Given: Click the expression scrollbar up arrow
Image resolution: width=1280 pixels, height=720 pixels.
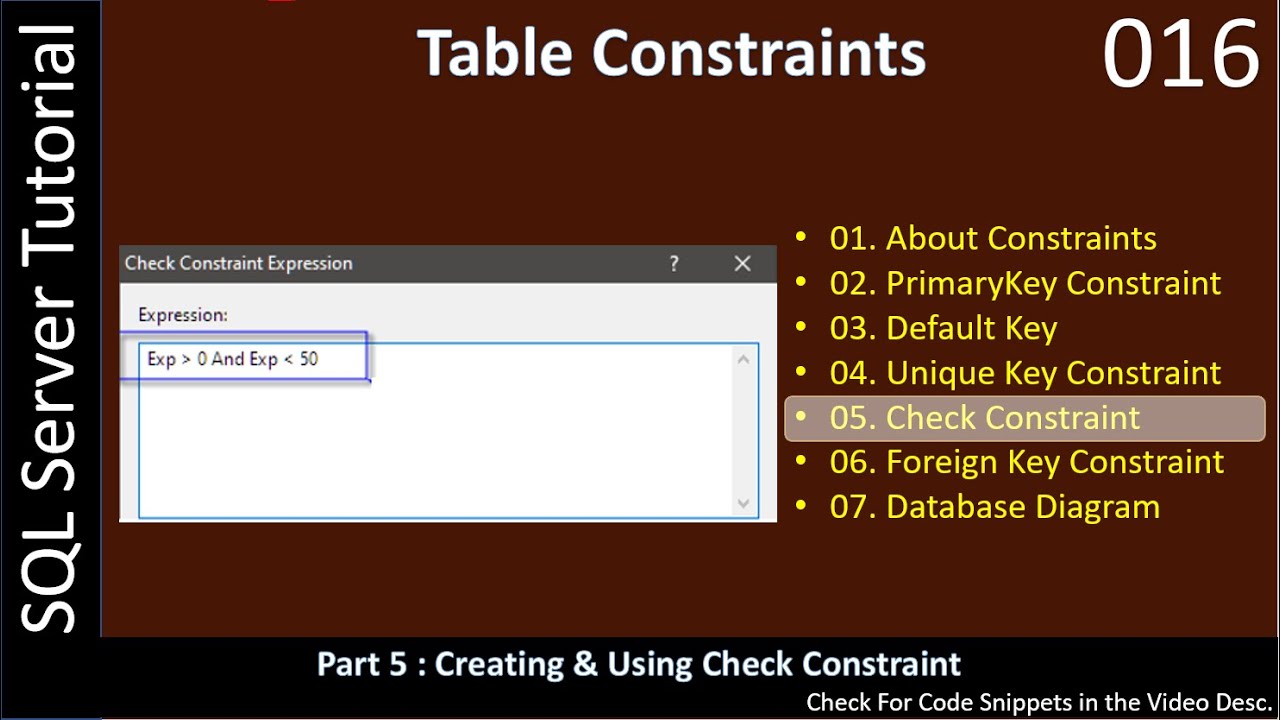Looking at the screenshot, I should tap(743, 360).
